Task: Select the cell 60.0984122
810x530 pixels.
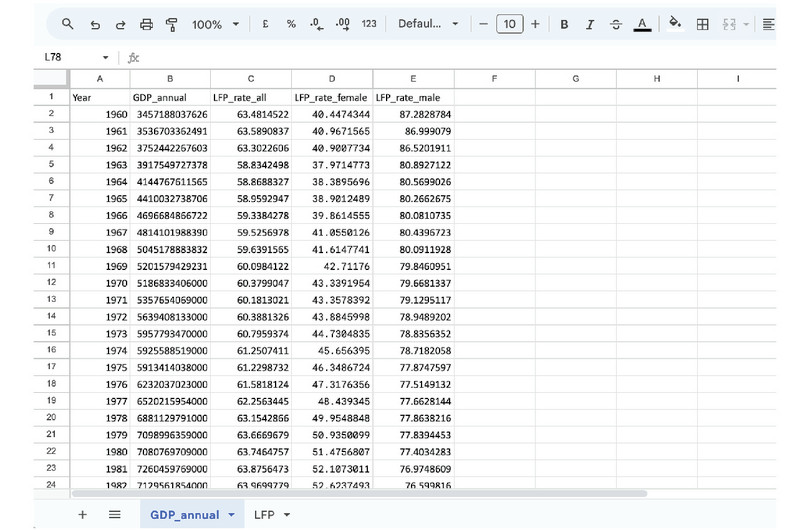Action: coord(251,266)
